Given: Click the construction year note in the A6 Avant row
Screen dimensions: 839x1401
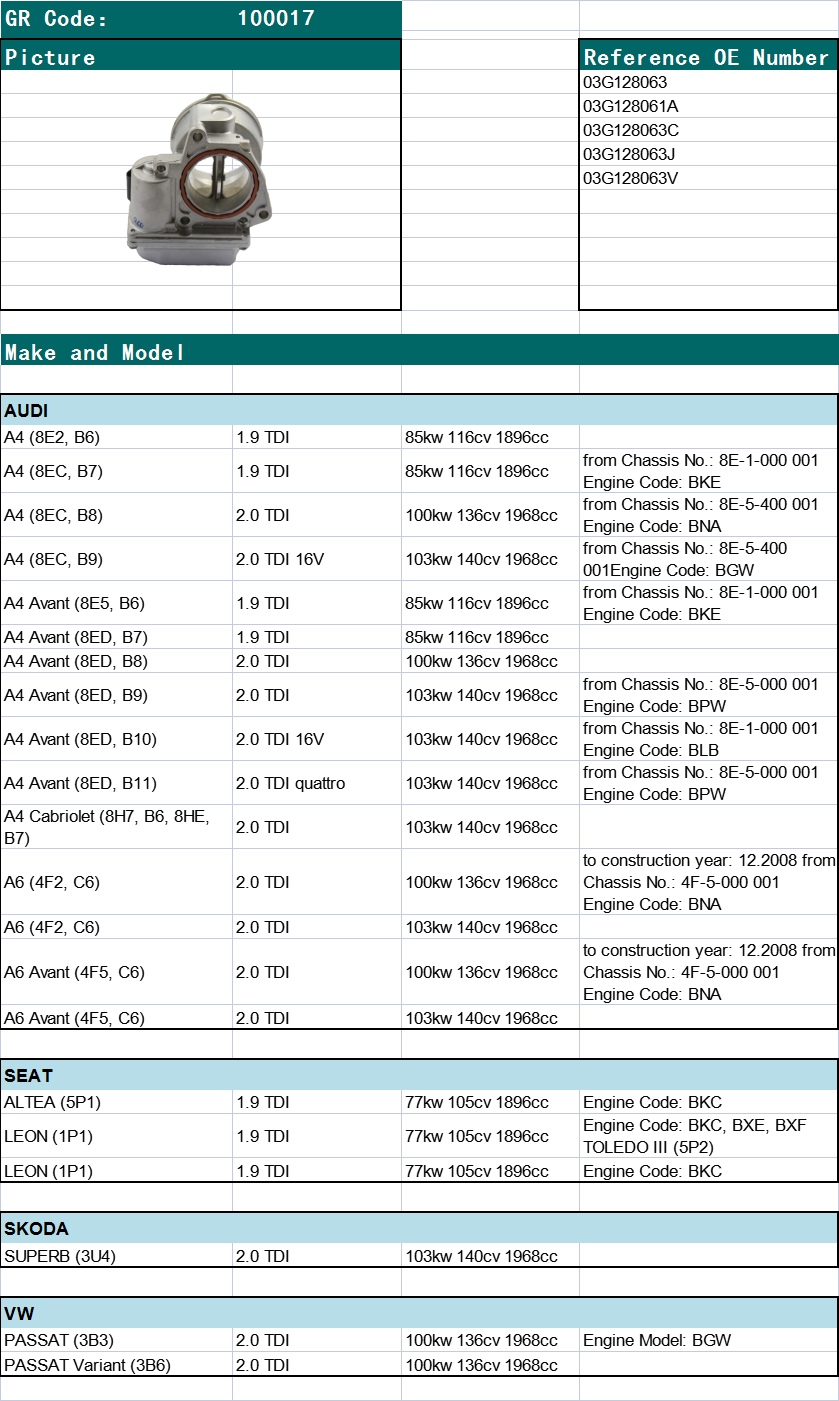Looking at the screenshot, I should 708,972.
